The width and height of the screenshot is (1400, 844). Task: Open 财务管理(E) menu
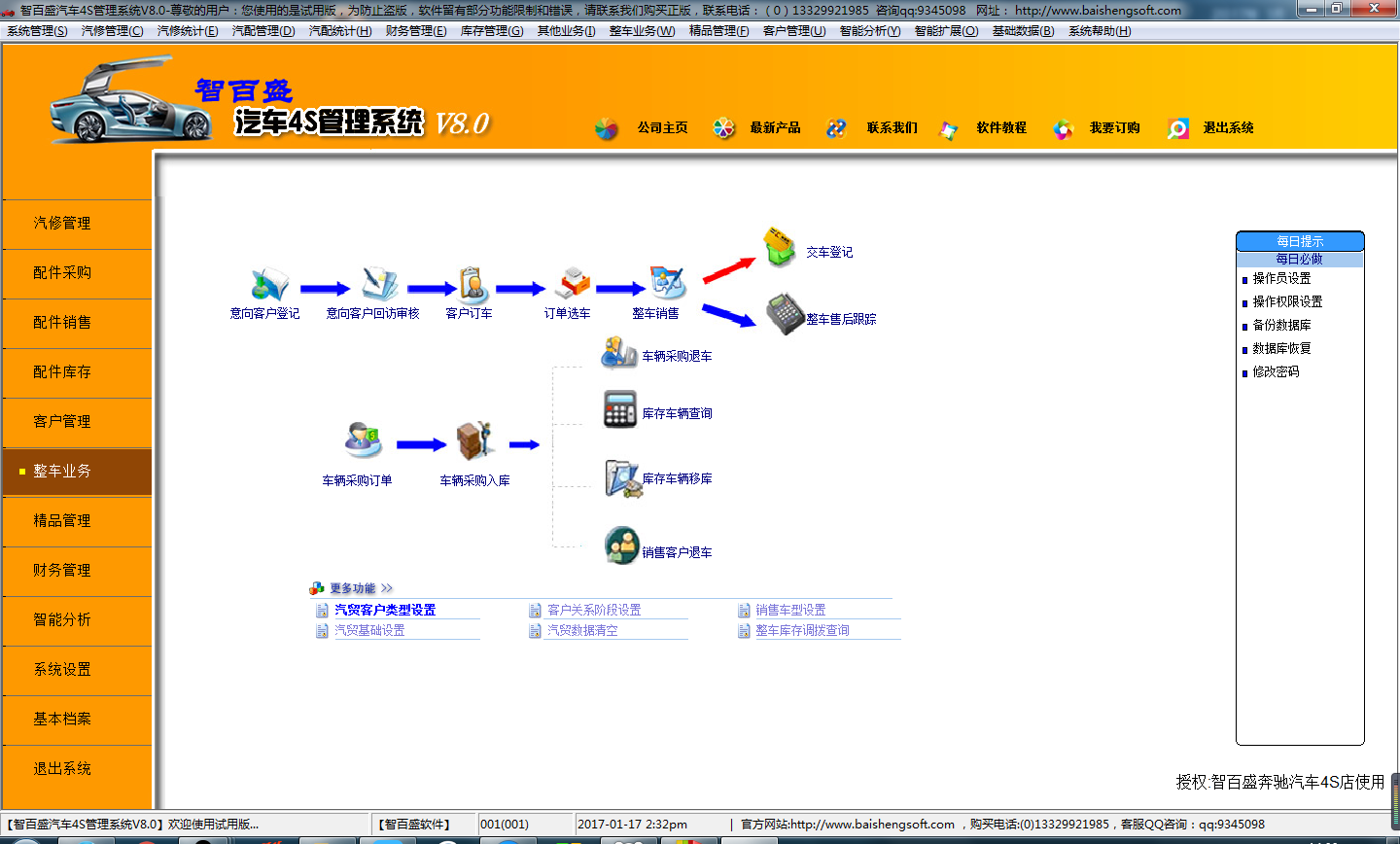tap(416, 31)
